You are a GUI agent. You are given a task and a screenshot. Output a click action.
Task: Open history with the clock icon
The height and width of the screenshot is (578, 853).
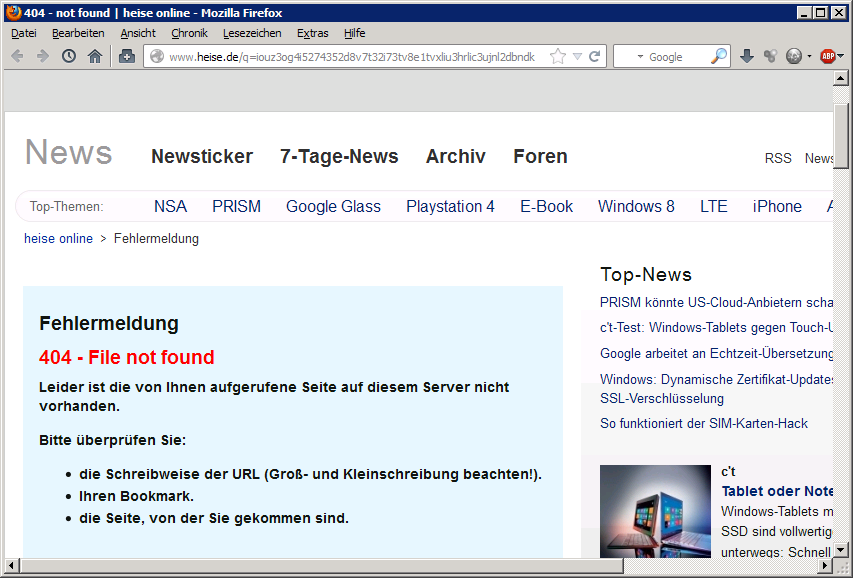pyautogui.click(x=69, y=56)
